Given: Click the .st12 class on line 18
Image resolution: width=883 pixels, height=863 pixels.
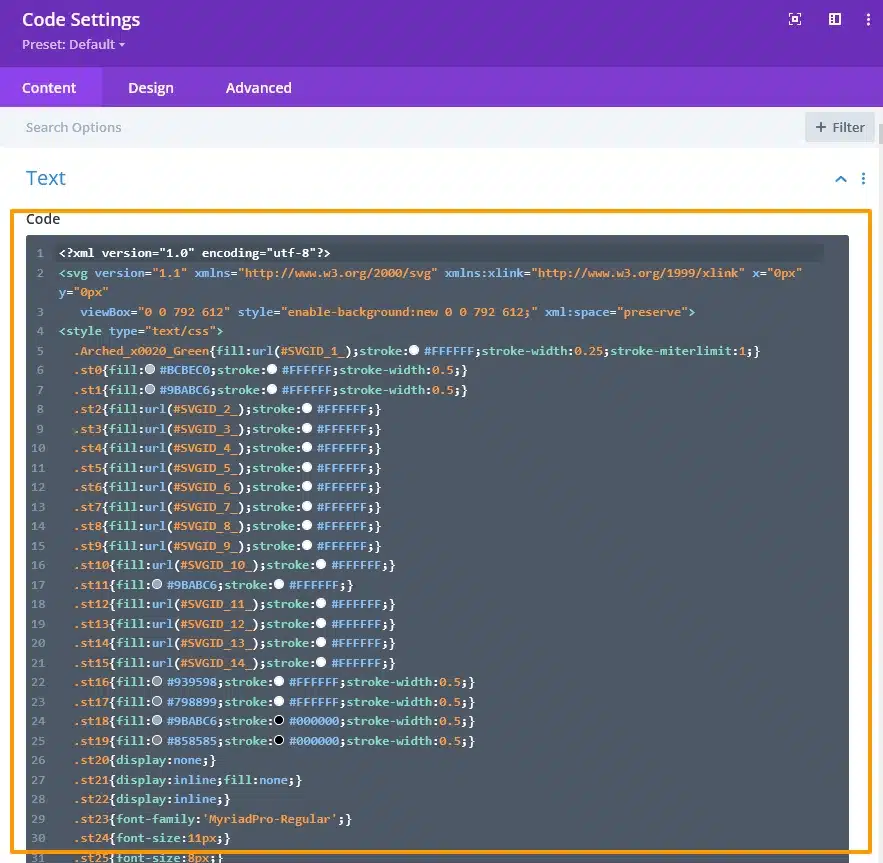Looking at the screenshot, I should (x=91, y=604).
